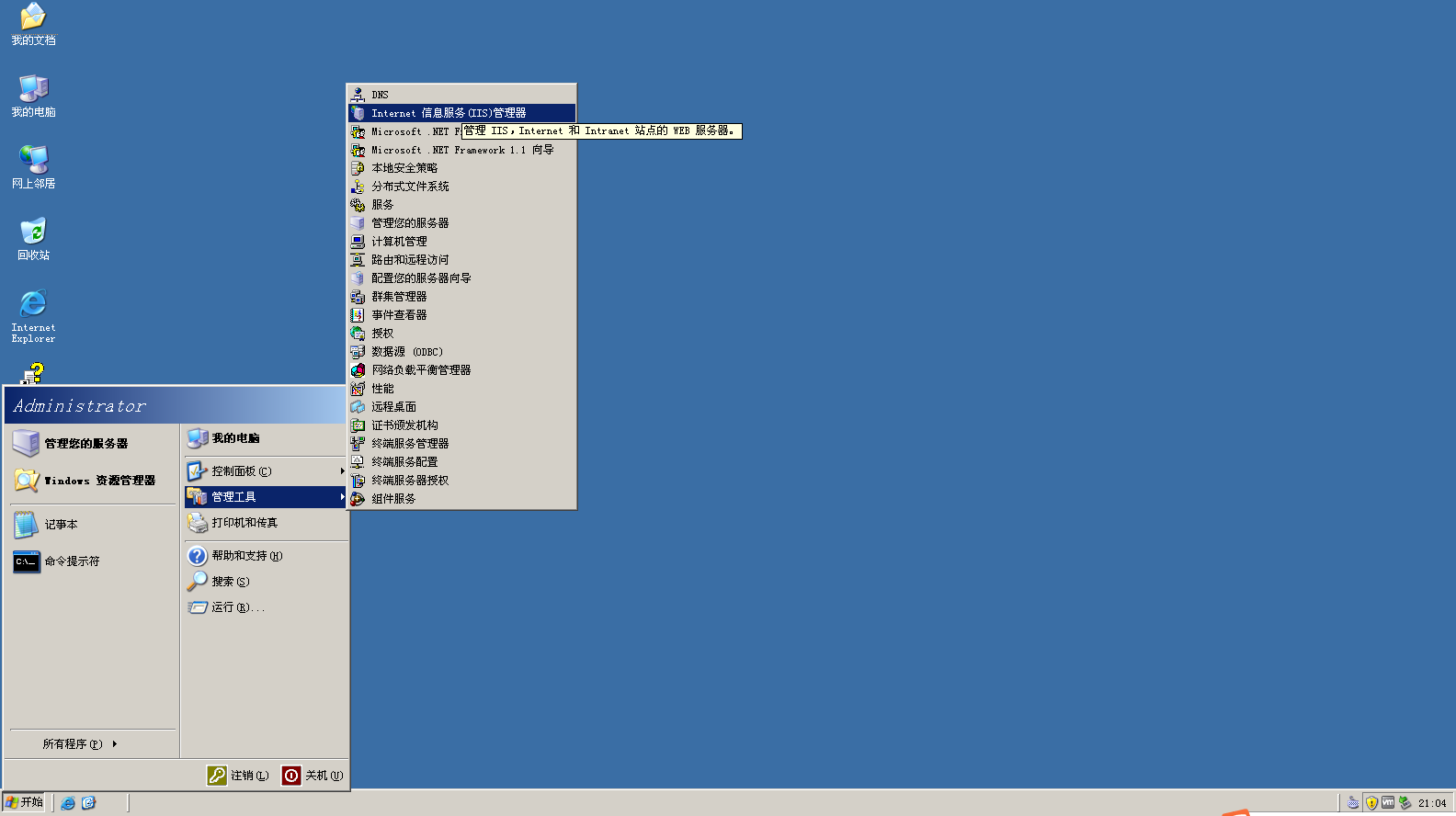Click the 证书颁发机构 icon
The width and height of the screenshot is (1456, 816).
[358, 425]
